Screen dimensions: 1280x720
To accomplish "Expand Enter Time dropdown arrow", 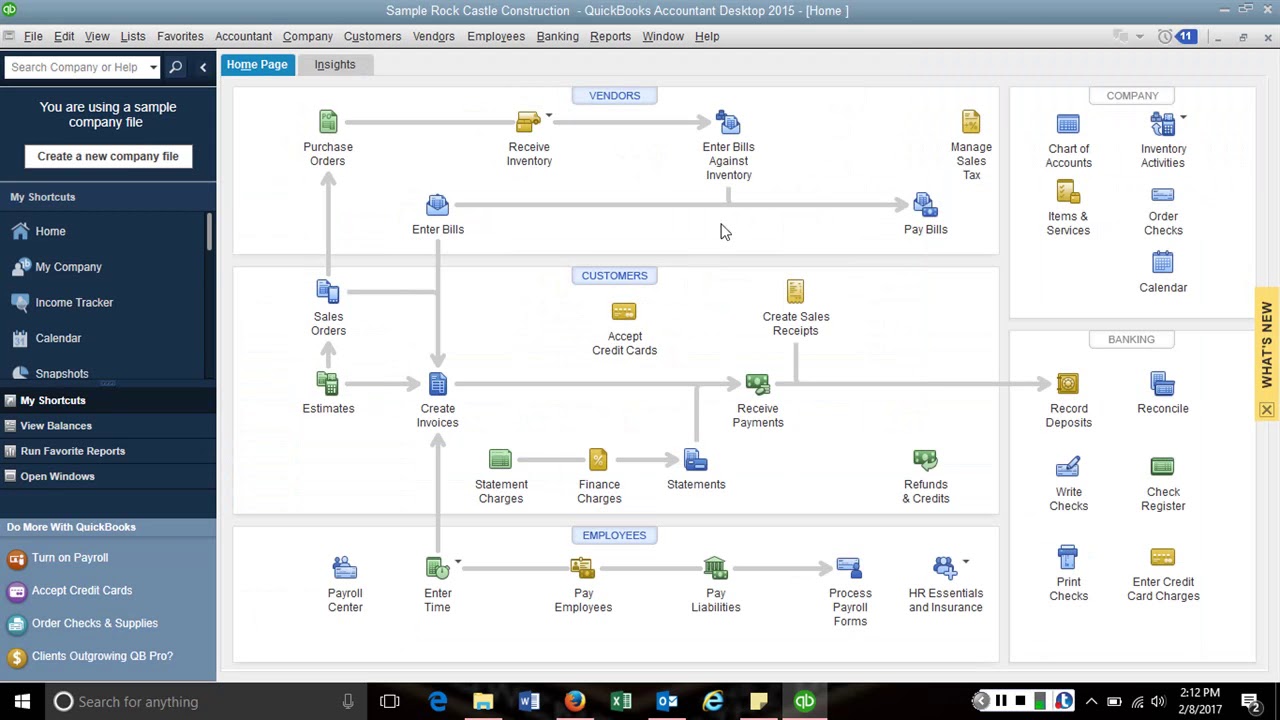I will (457, 562).
